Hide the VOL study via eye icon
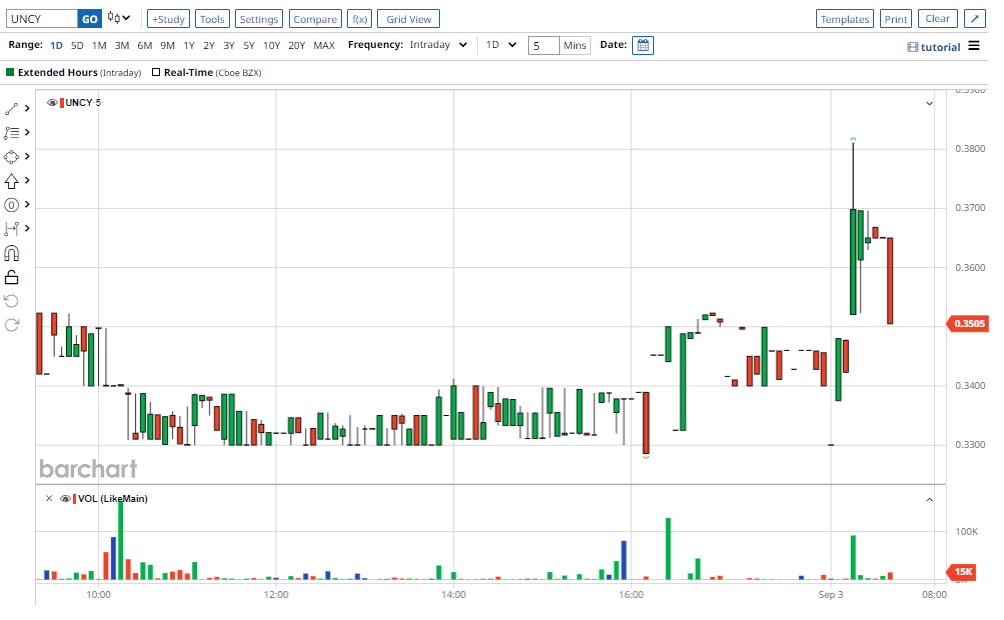This screenshot has width=1004, height=620. [65, 498]
